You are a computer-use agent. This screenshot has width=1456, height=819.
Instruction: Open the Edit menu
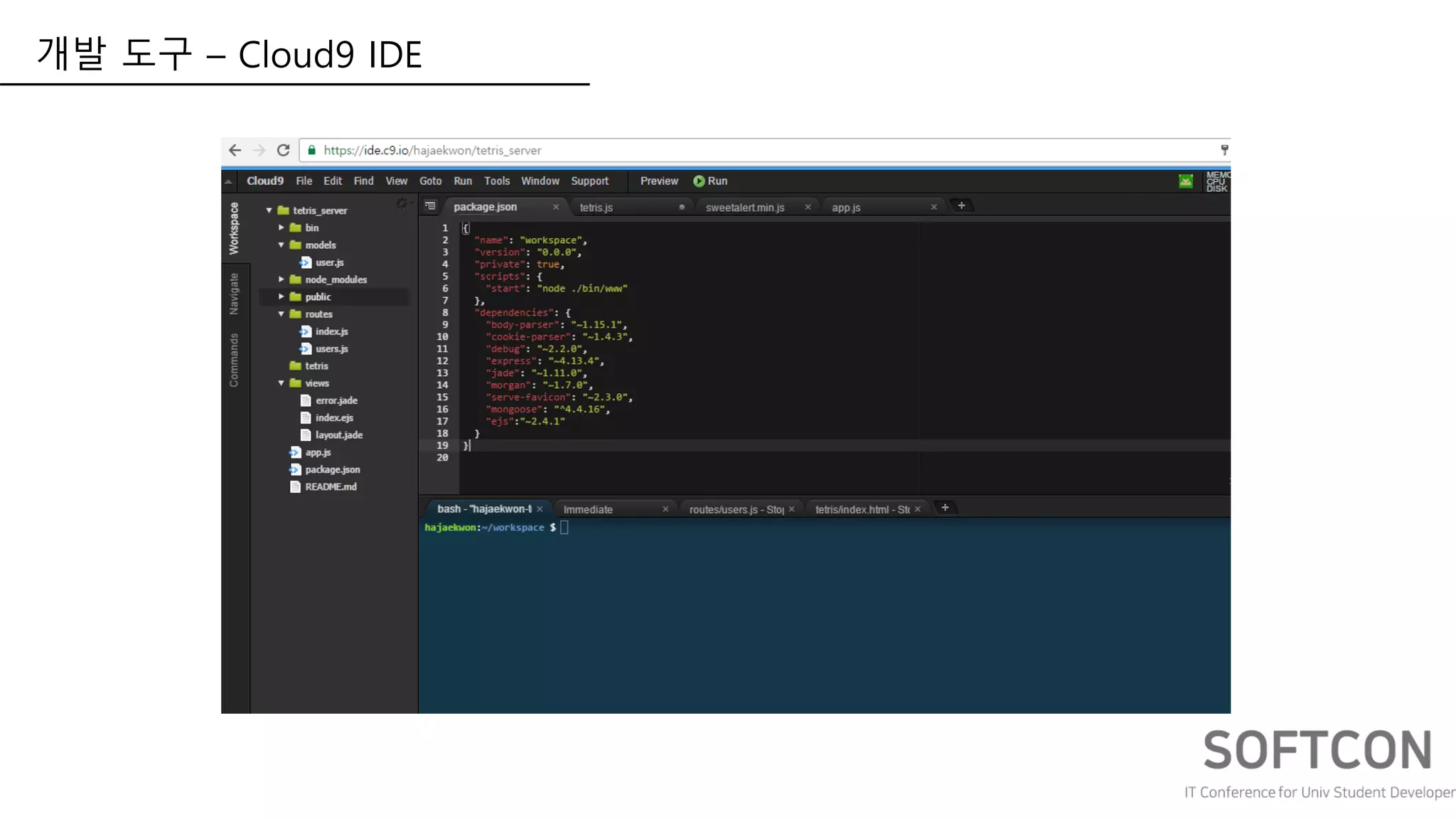point(333,181)
